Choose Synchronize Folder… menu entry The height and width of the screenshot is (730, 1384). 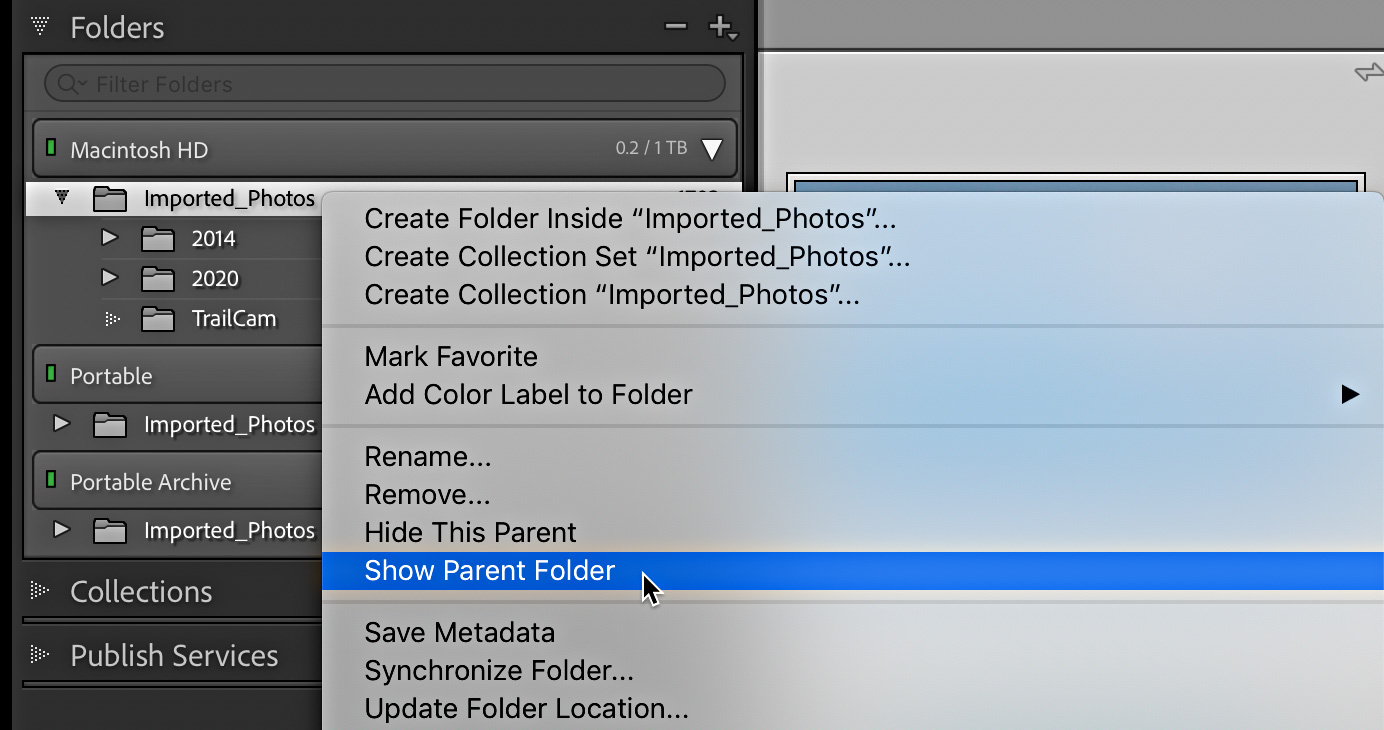(x=499, y=671)
